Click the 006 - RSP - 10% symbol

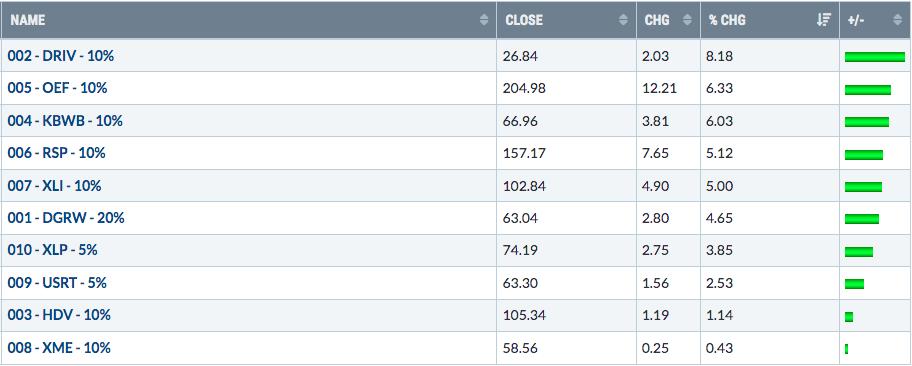(x=56, y=153)
